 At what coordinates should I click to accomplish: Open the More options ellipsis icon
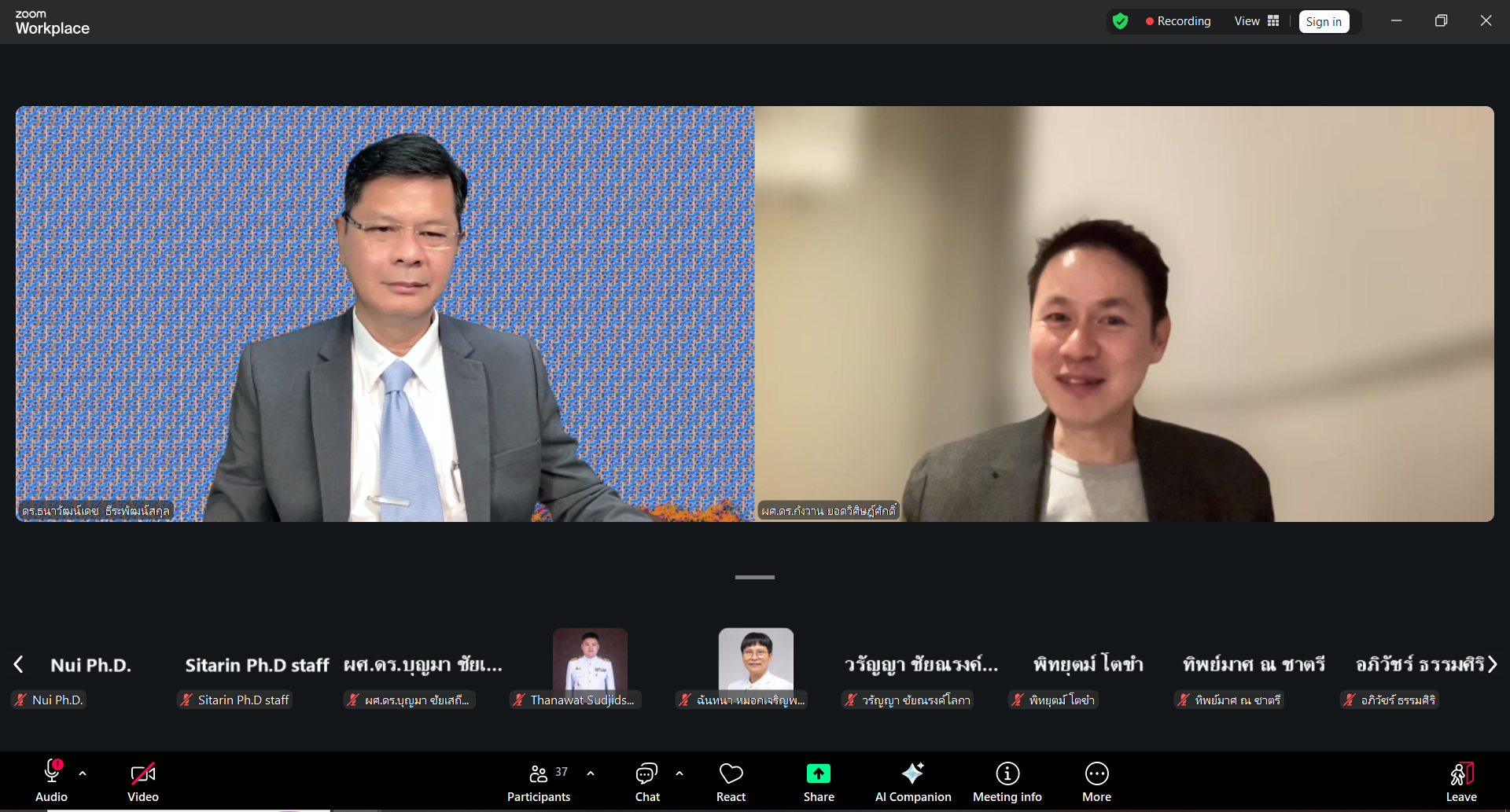tap(1096, 774)
